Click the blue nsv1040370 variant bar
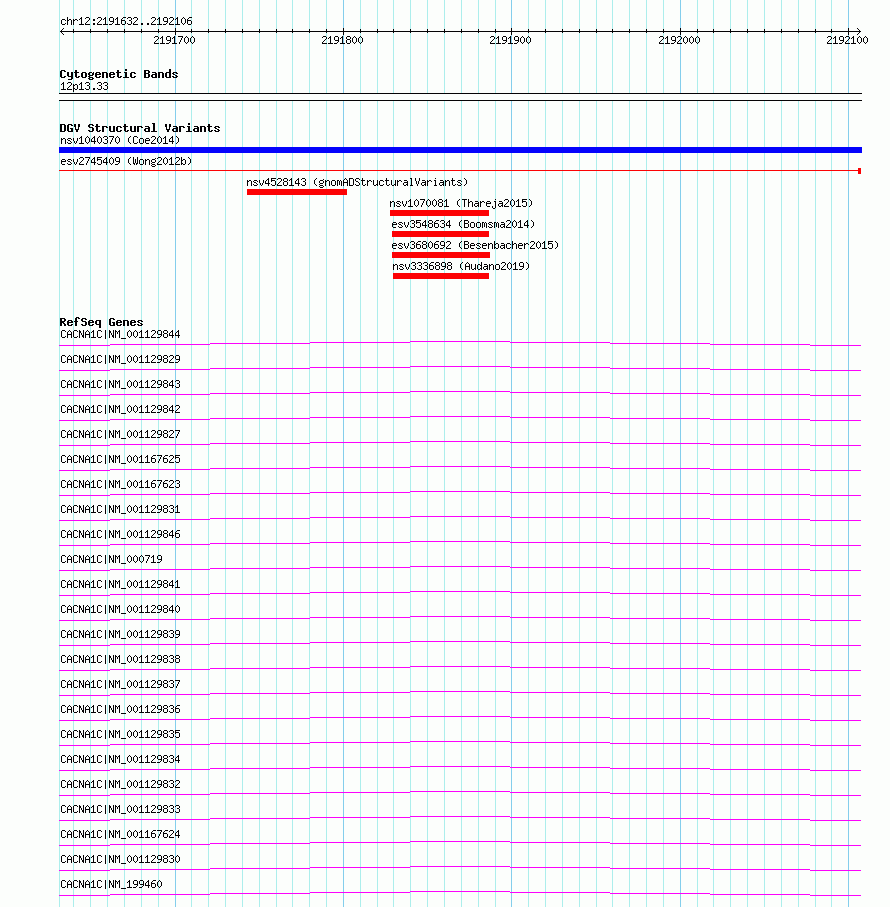 coord(460,150)
